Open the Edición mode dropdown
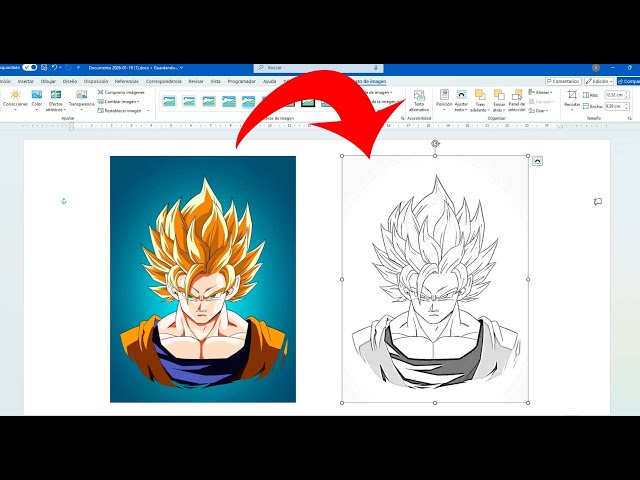This screenshot has height=480, width=640. pyautogui.click(x=599, y=82)
